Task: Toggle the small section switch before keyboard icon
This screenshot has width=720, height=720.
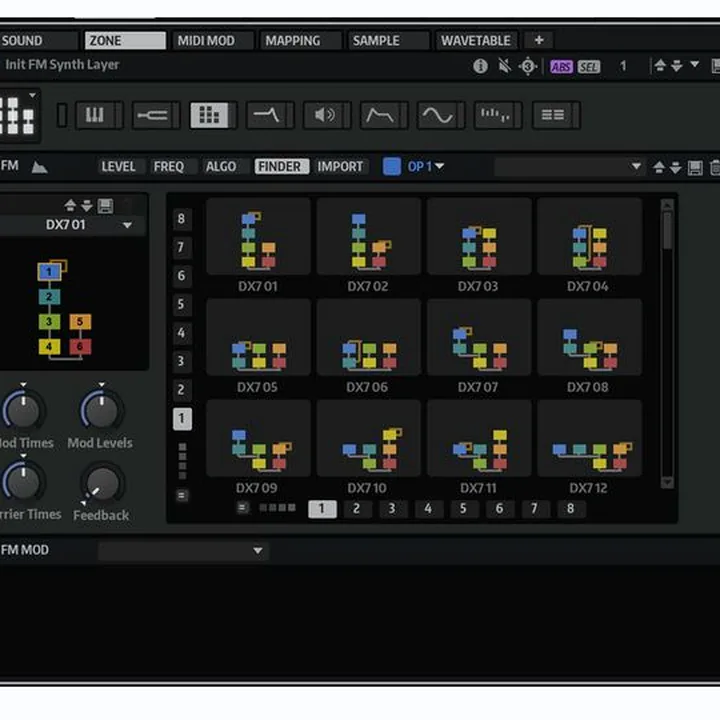Action: click(x=62, y=115)
